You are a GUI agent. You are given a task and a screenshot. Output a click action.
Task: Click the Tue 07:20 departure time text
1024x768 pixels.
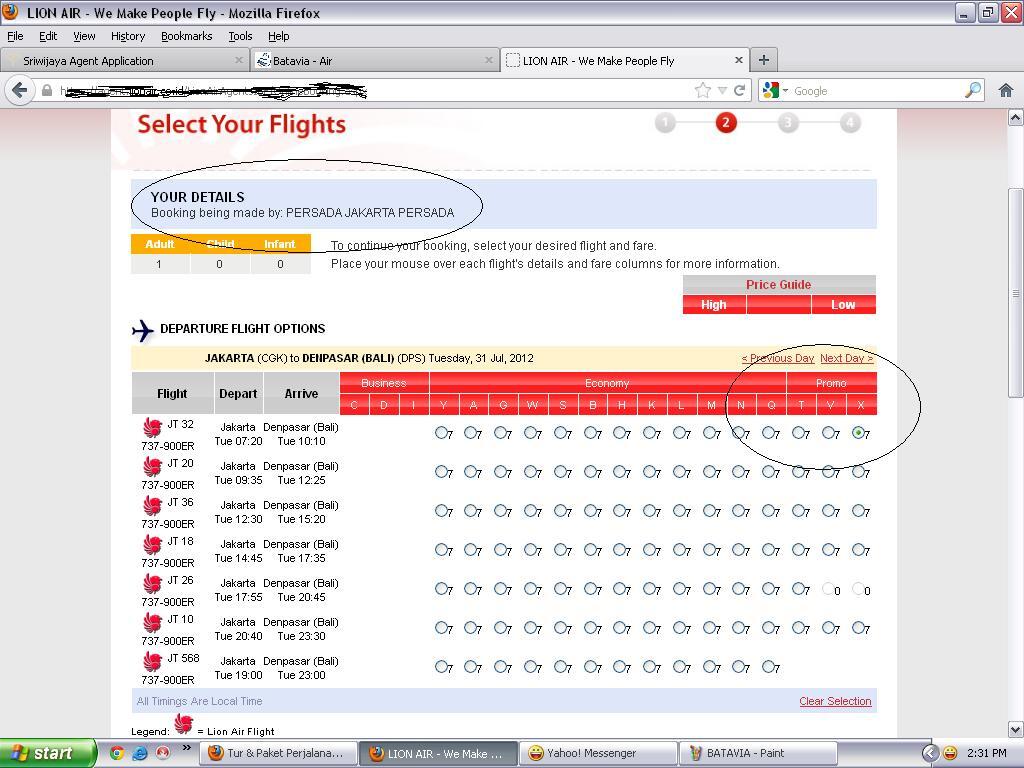point(238,441)
